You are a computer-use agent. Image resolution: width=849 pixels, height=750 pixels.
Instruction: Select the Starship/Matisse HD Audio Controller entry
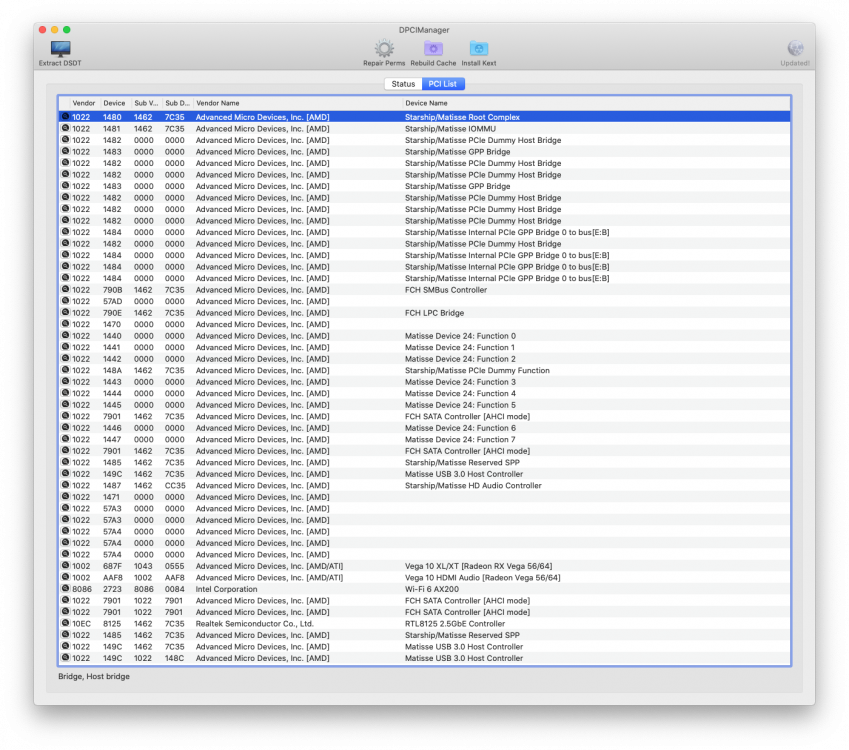(473, 486)
